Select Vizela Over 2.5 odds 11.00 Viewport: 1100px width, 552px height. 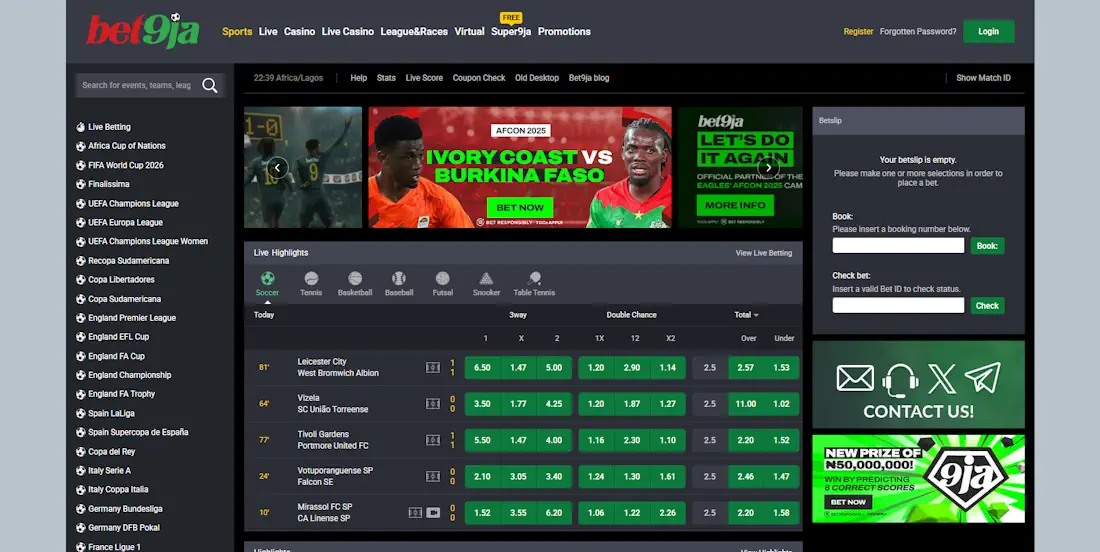pyautogui.click(x=746, y=404)
